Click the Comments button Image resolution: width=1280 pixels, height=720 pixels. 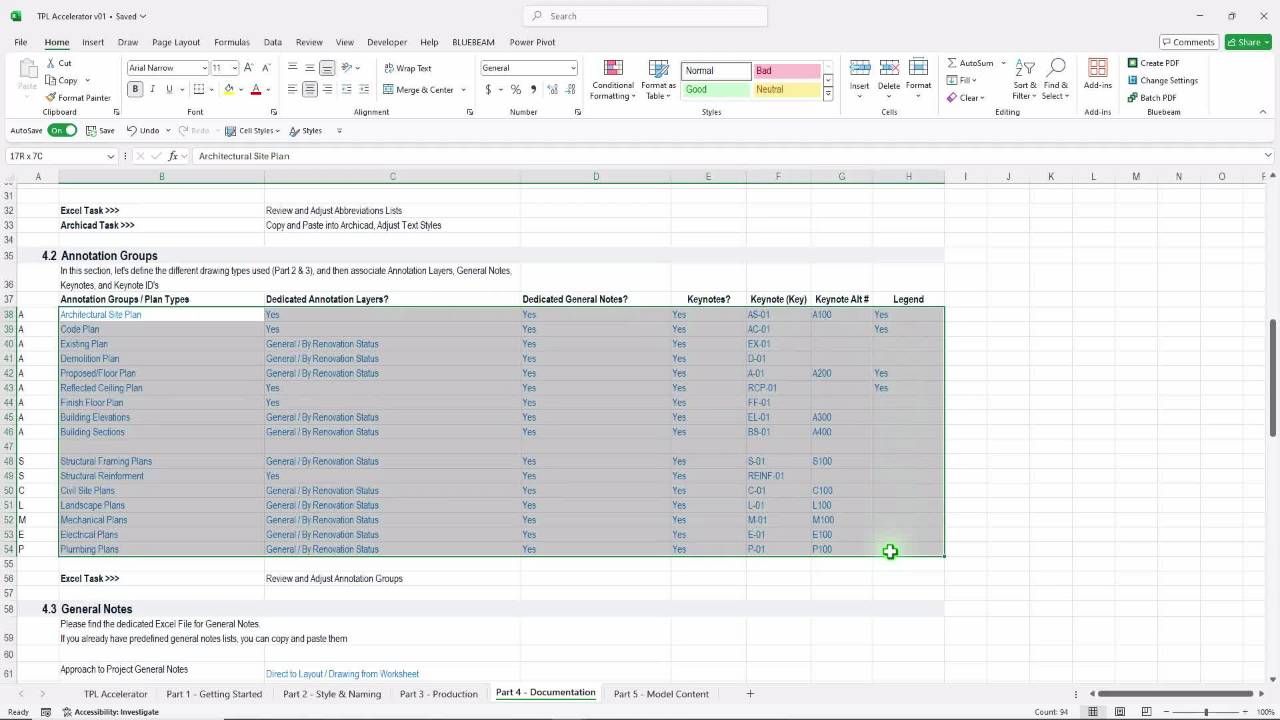click(1188, 42)
